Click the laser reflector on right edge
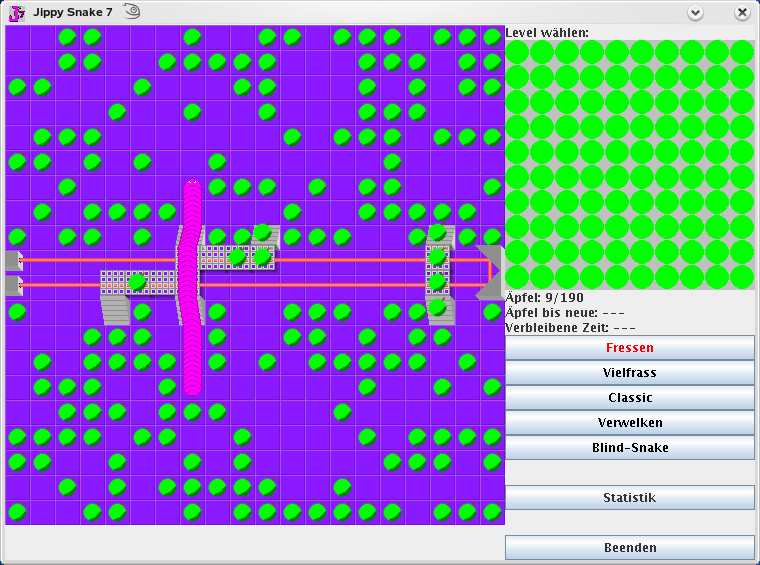Screen dimensions: 760x565 click(490, 272)
